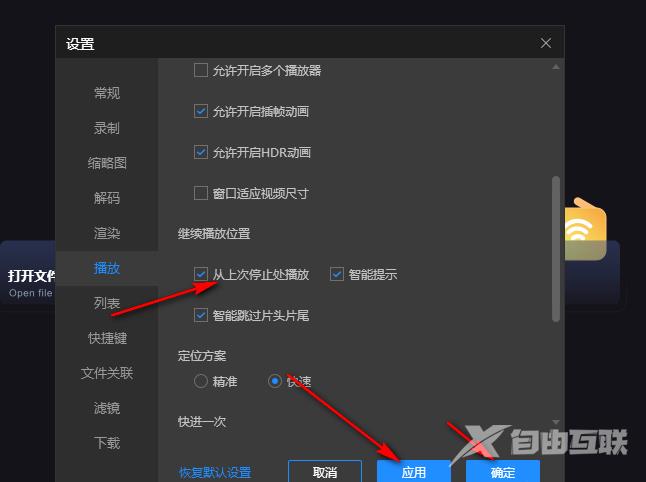Click the 继续播放位置 section heading
The height and width of the screenshot is (482, 646).
pyautogui.click(x=214, y=234)
